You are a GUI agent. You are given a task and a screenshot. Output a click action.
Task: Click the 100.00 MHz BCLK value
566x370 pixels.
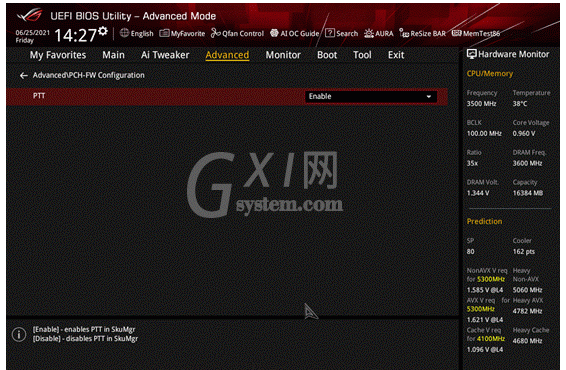[x=484, y=134]
